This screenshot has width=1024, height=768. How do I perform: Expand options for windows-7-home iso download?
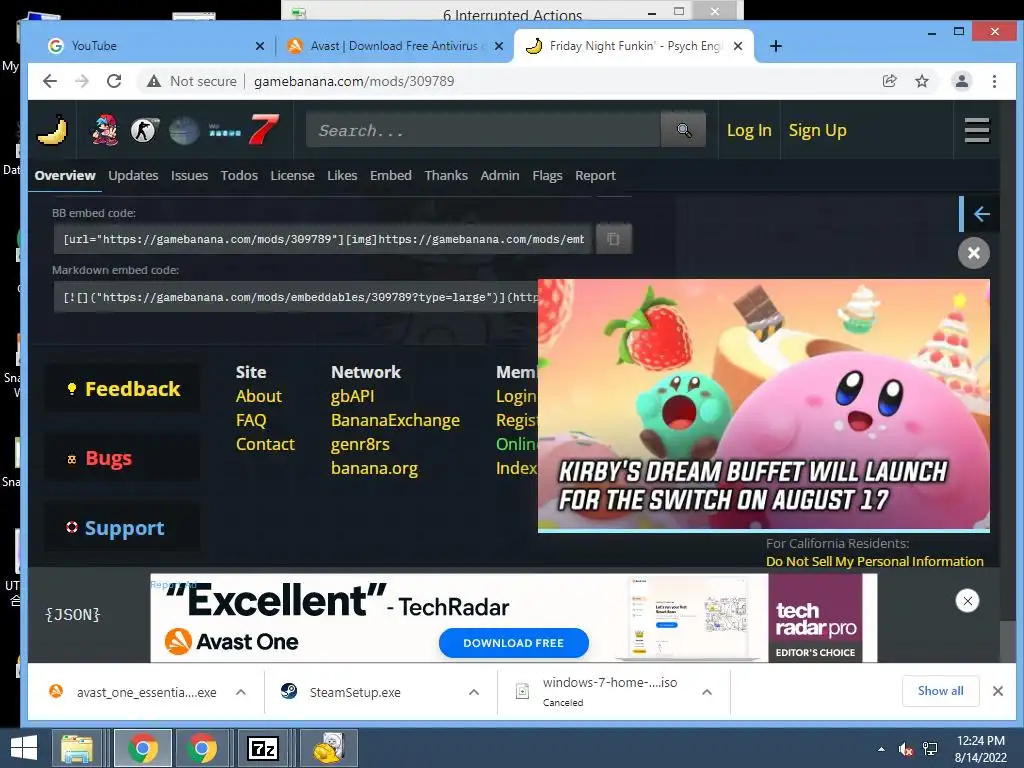coord(707,692)
